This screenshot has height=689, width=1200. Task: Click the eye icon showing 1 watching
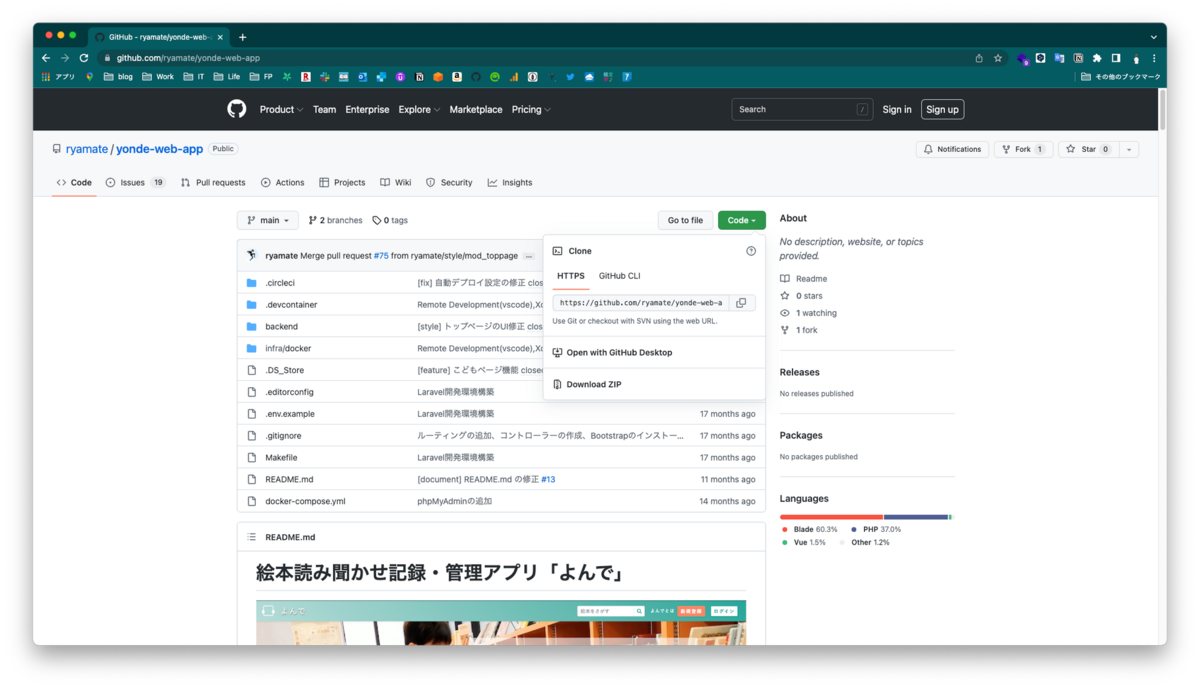coord(786,312)
